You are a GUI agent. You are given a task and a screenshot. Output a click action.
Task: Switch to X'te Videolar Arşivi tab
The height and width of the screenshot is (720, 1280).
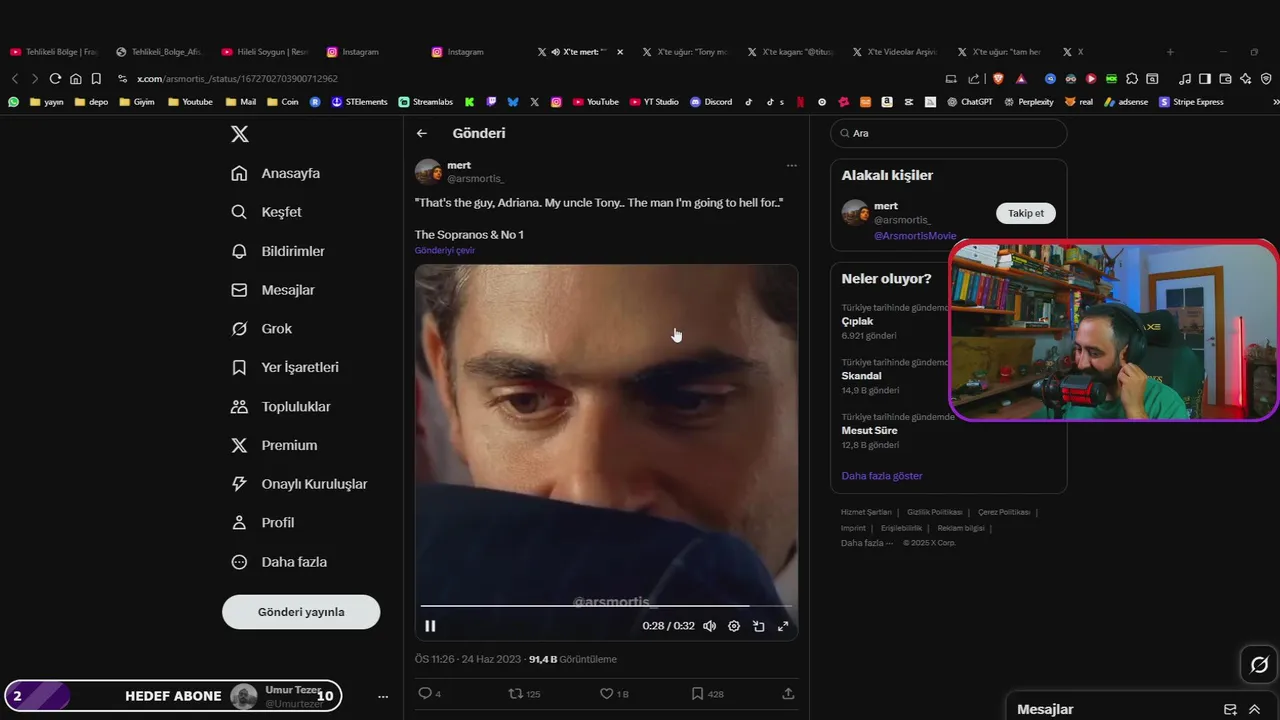[x=896, y=52]
